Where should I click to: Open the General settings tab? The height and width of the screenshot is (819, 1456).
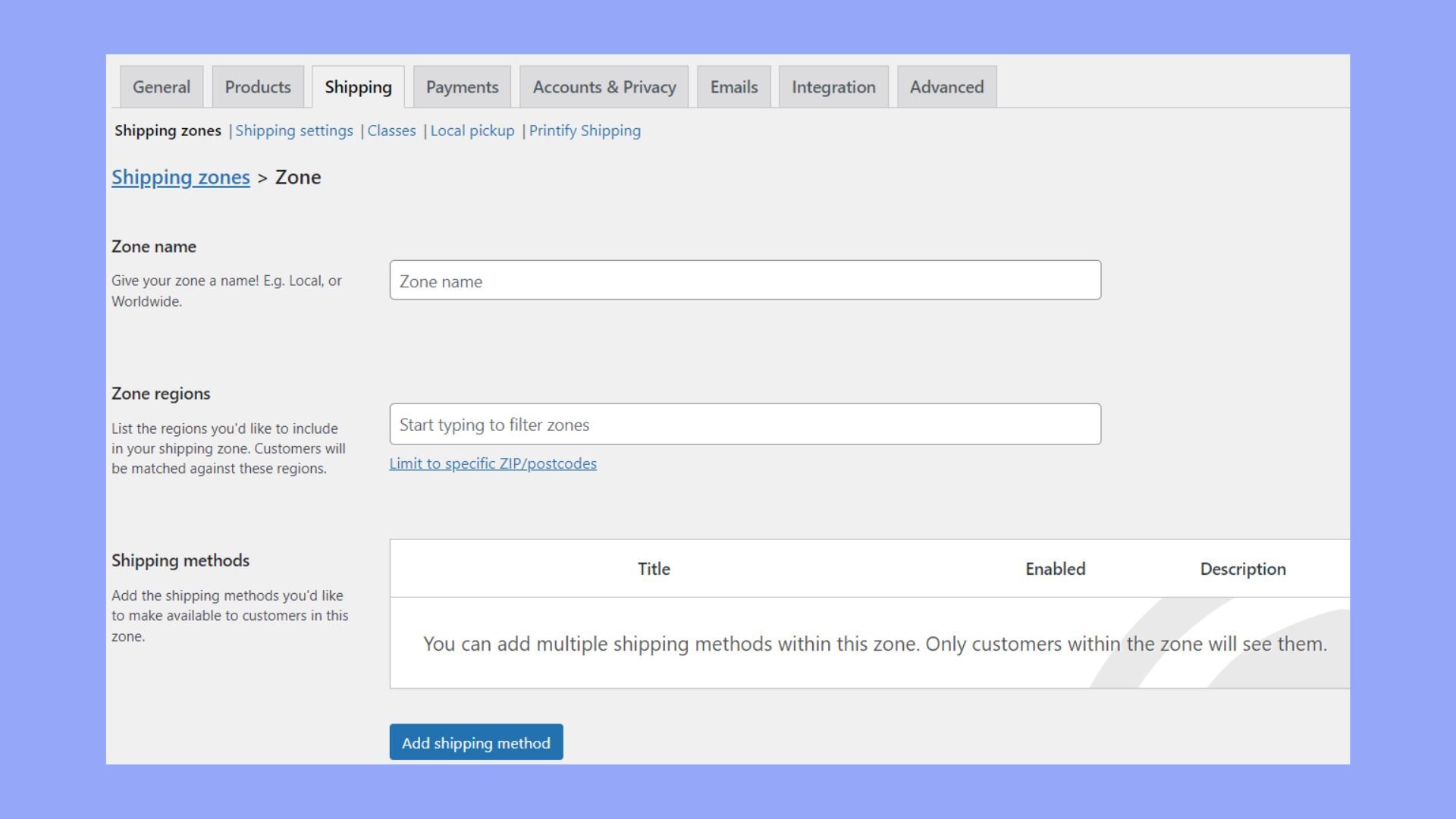coord(162,87)
